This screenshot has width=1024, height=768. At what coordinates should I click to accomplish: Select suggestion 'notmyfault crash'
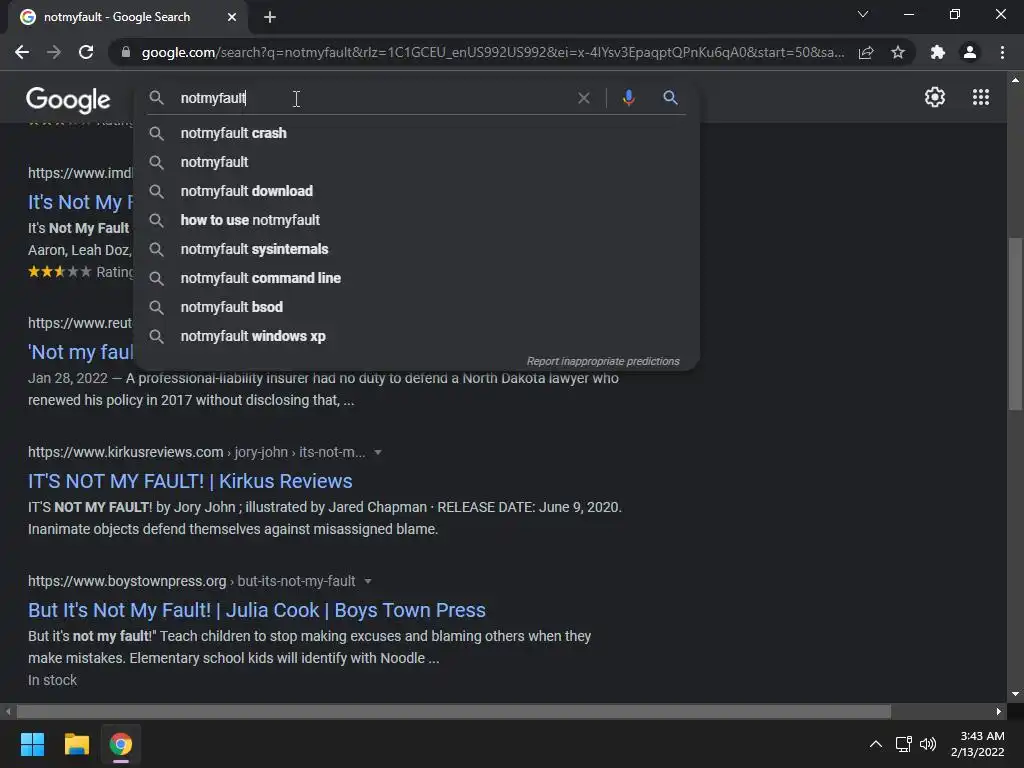(x=417, y=133)
